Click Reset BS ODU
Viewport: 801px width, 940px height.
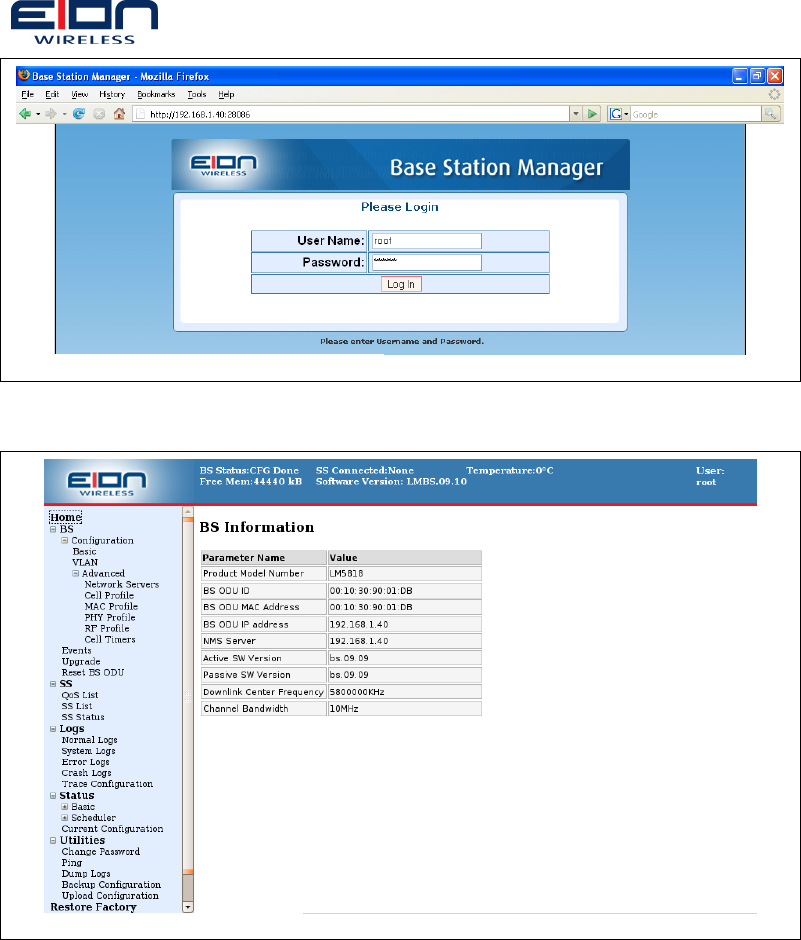click(93, 673)
